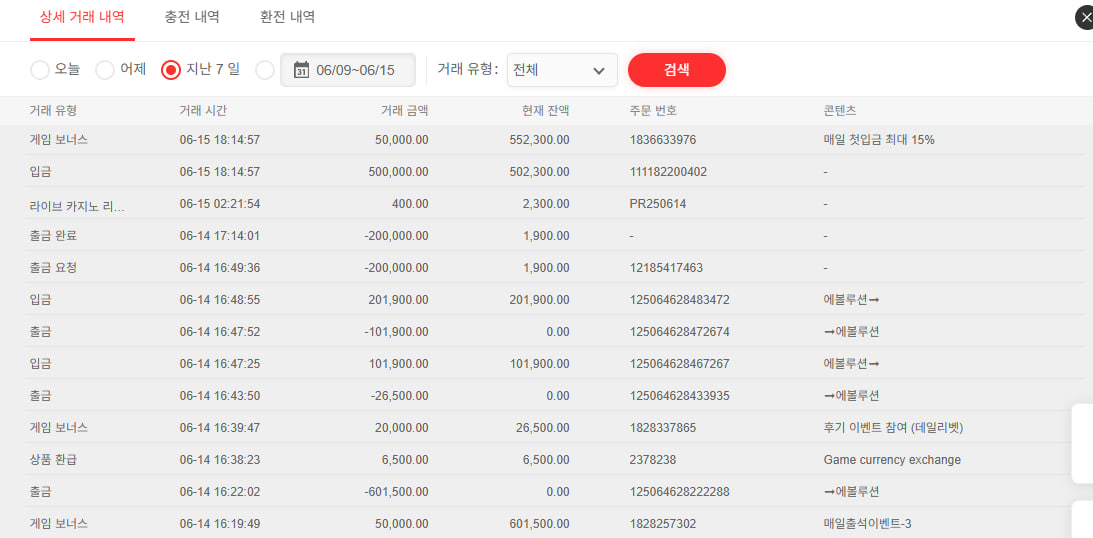Open the 충전 내역 tab
The image size is (1093, 538).
192,17
